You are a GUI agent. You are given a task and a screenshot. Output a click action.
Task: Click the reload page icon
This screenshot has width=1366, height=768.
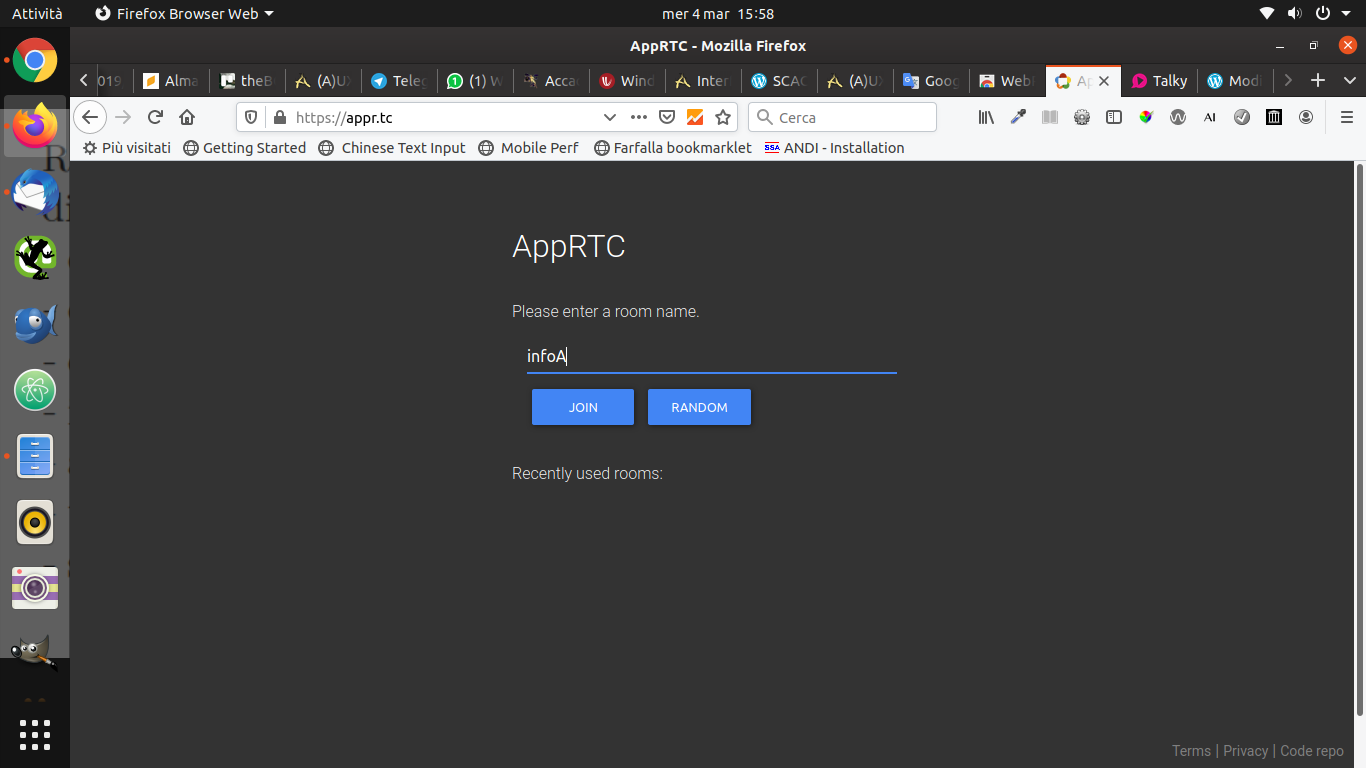pos(155,117)
